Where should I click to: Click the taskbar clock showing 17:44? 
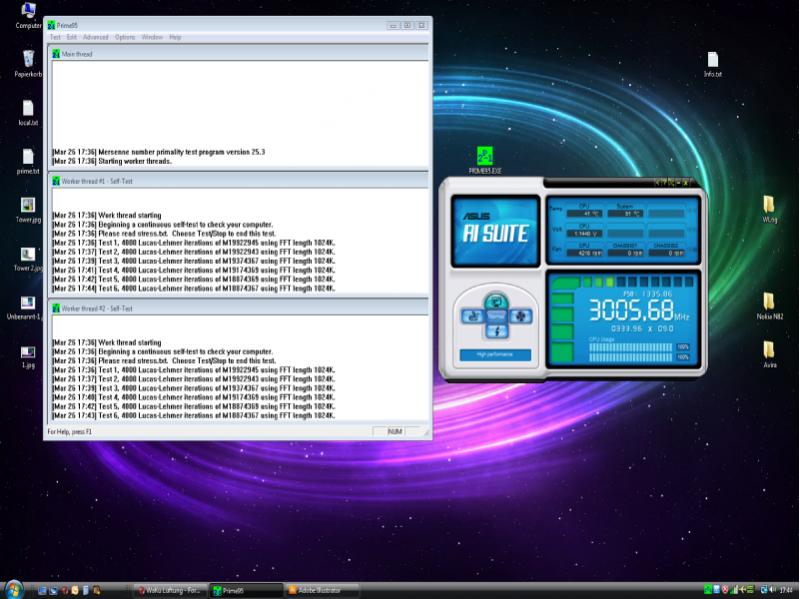point(786,590)
